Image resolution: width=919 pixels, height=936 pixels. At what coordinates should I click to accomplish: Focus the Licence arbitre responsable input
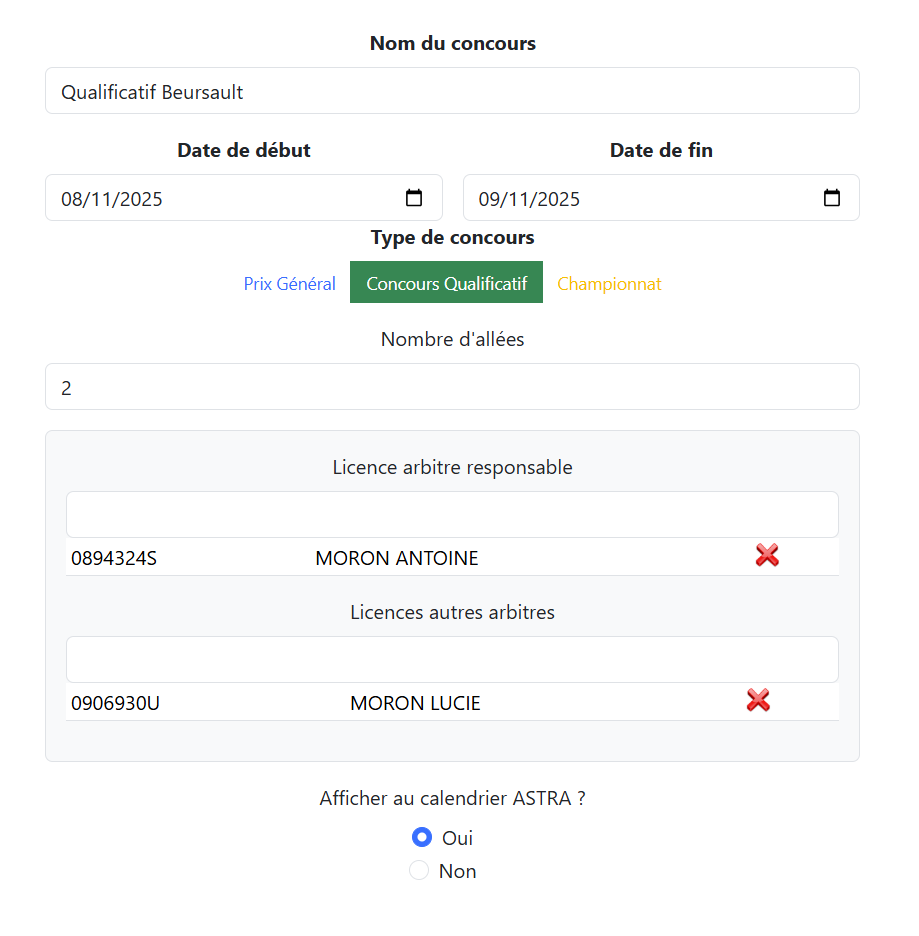coord(452,513)
